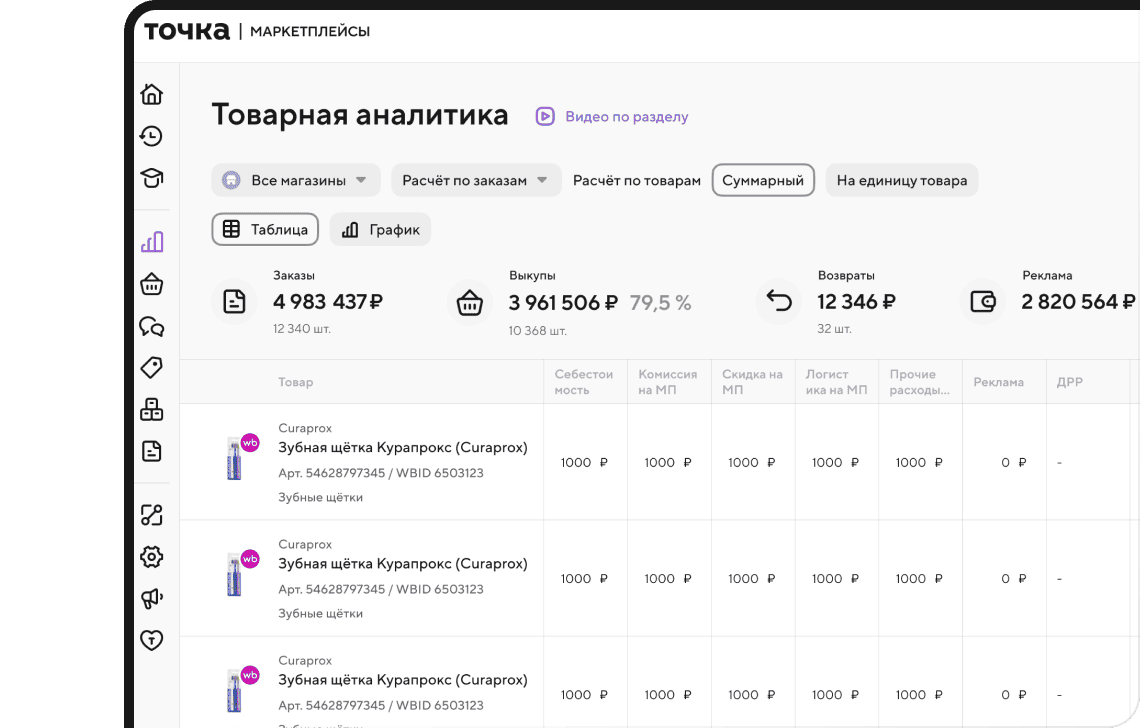1140x728 pixels.
Task: Switch to Суммарный calculation mode
Action: click(x=763, y=181)
